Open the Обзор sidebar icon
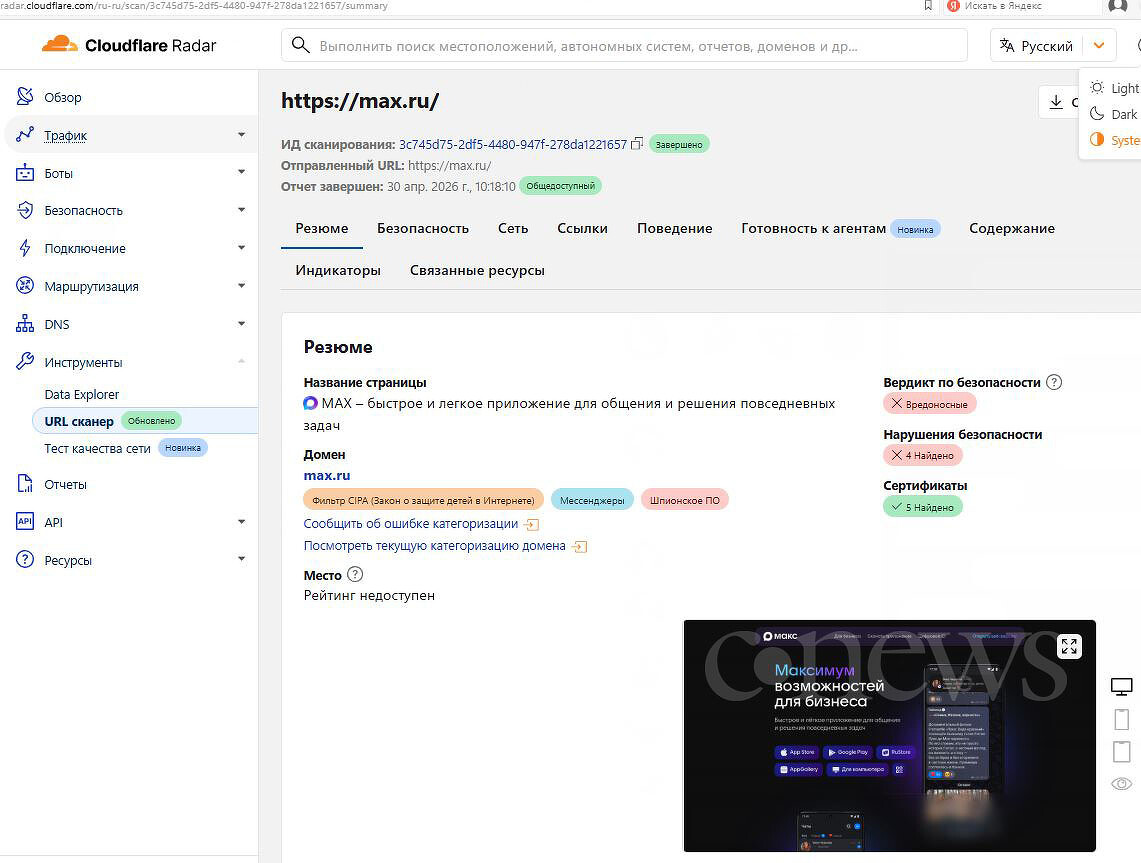The image size is (1141, 863). [x=25, y=96]
